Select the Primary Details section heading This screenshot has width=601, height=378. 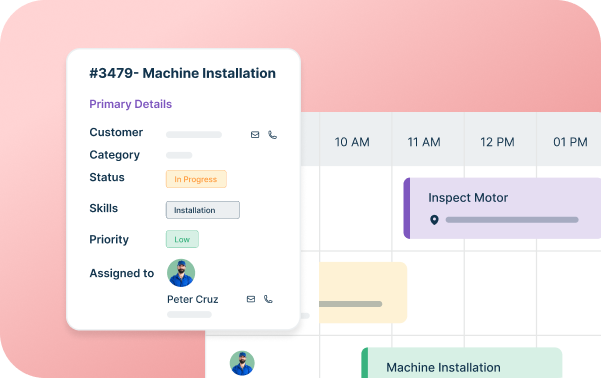click(x=130, y=104)
